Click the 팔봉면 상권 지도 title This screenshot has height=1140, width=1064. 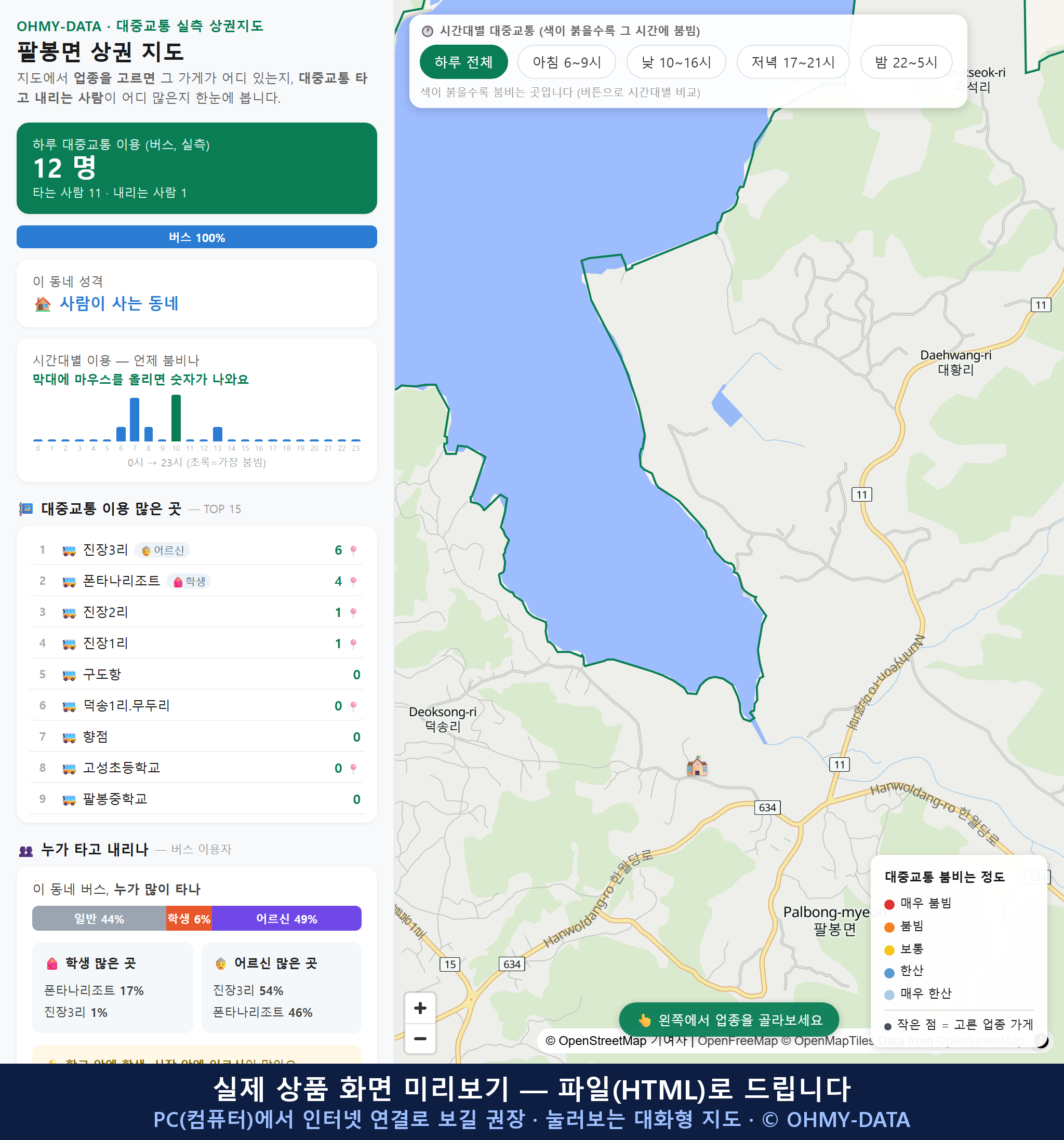click(100, 51)
